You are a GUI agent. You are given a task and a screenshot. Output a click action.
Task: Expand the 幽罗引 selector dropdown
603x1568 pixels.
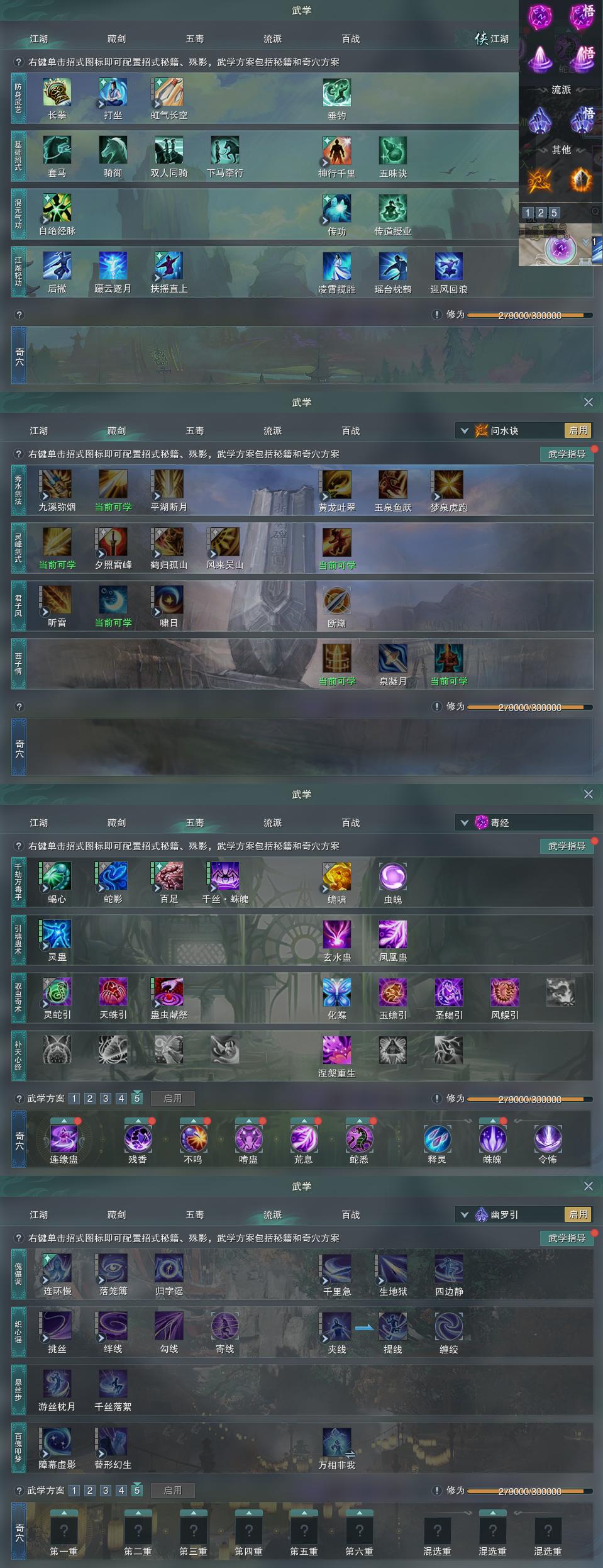(465, 1215)
